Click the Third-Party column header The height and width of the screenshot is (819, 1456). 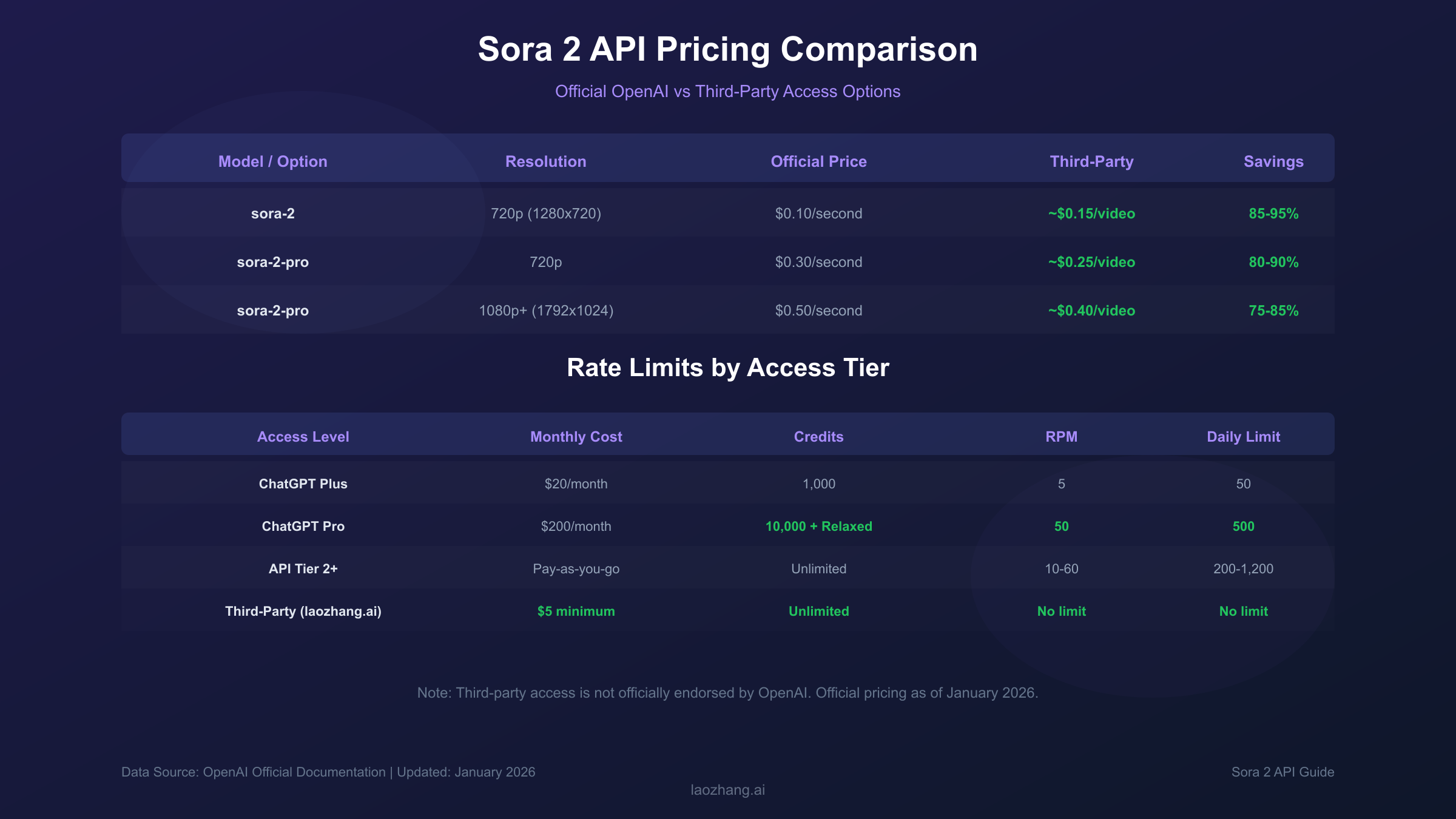(x=1091, y=161)
